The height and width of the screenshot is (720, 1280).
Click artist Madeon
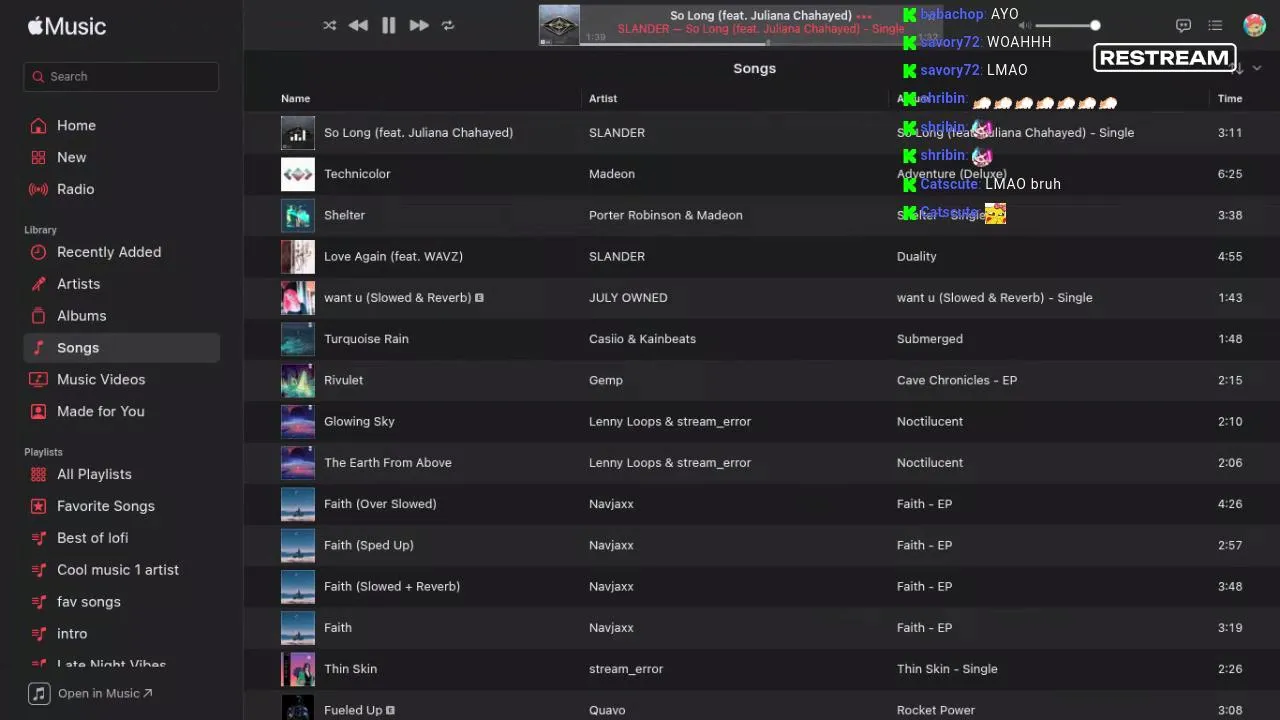[x=612, y=174]
